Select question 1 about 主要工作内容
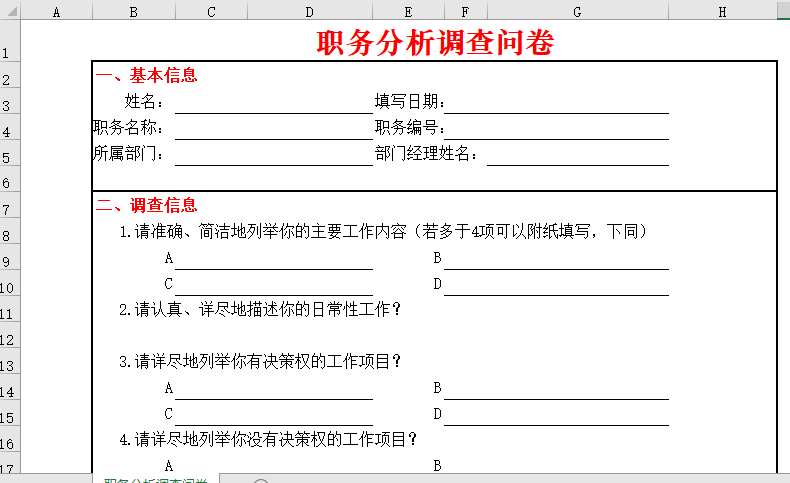This screenshot has width=790, height=483. 383,231
